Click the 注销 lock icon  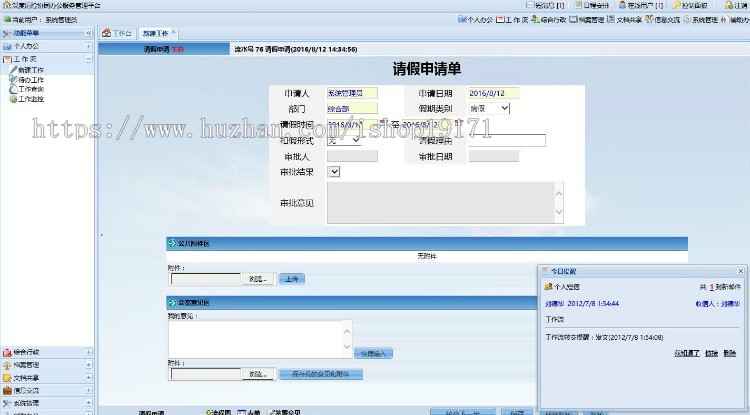tap(729, 5)
